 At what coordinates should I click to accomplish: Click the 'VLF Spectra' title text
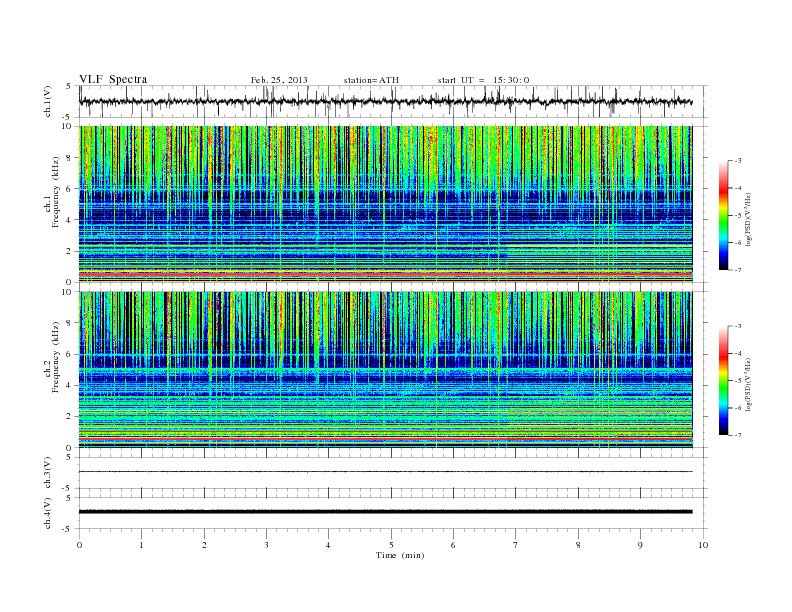click(113, 79)
